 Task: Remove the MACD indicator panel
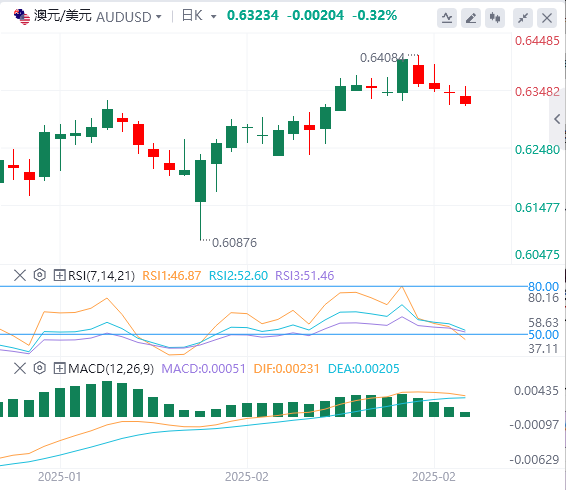(20, 369)
